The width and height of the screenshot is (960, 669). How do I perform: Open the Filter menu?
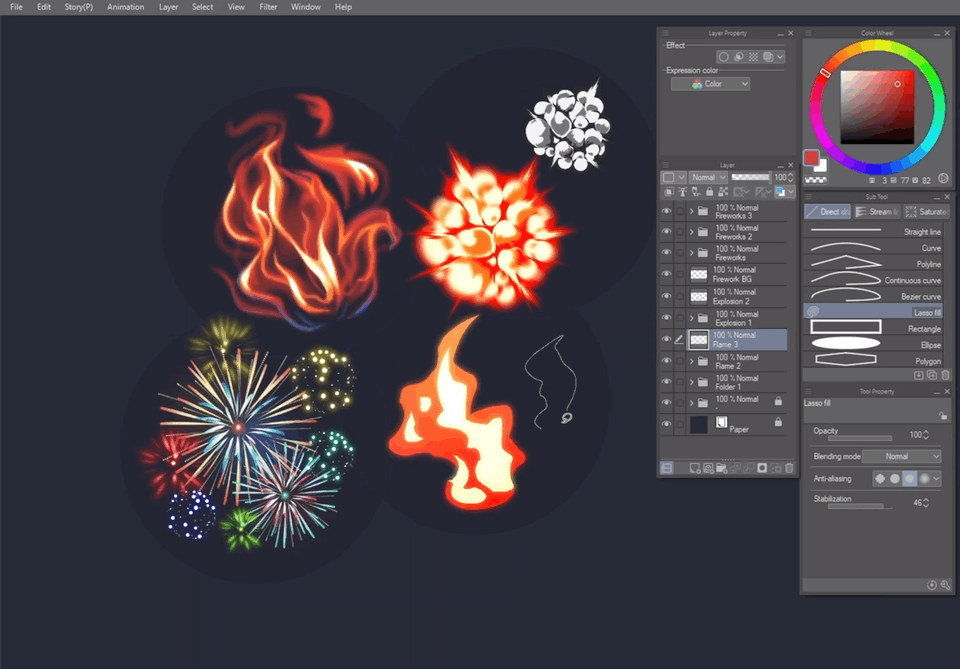click(268, 7)
